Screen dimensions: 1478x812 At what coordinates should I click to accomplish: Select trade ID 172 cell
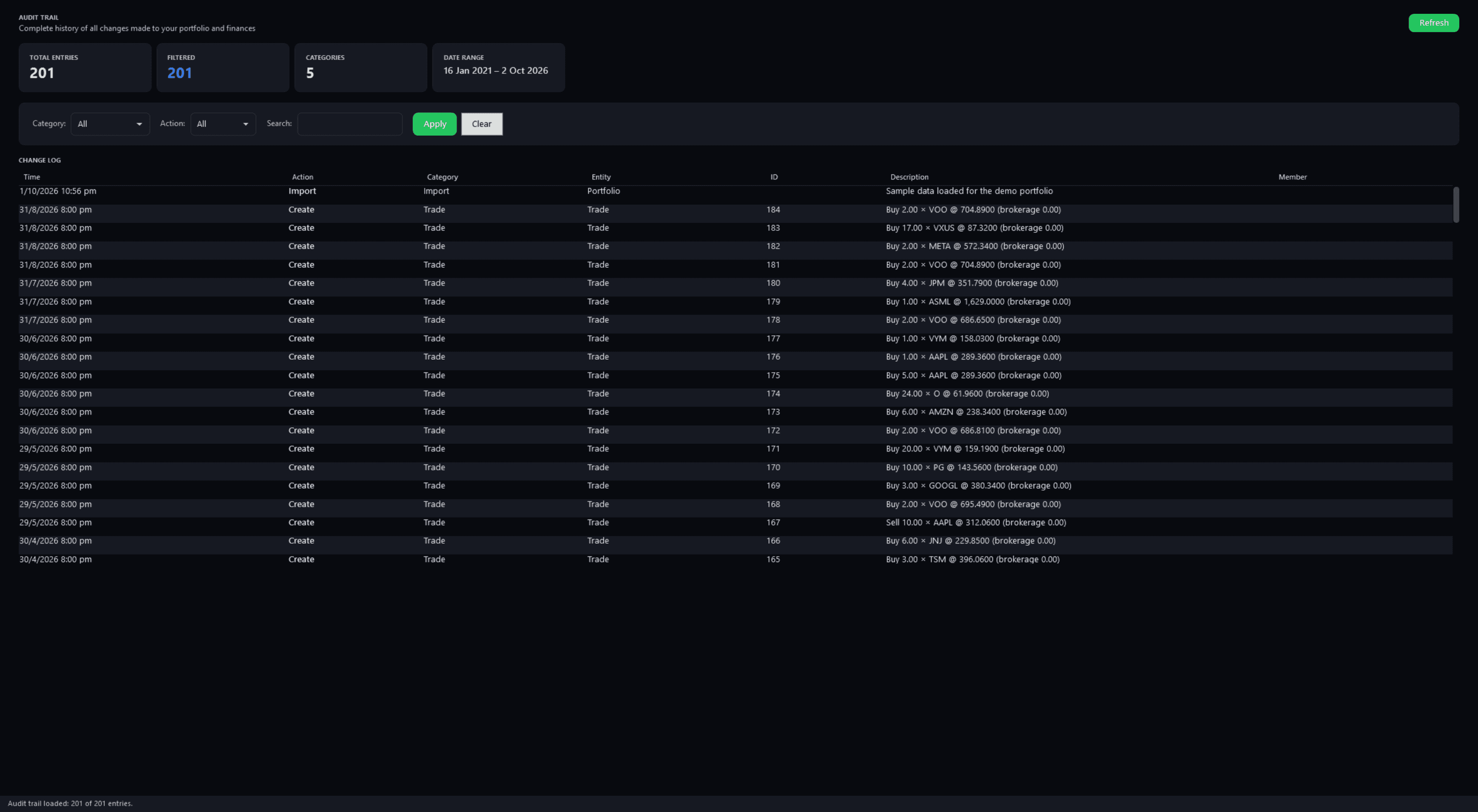click(x=773, y=431)
